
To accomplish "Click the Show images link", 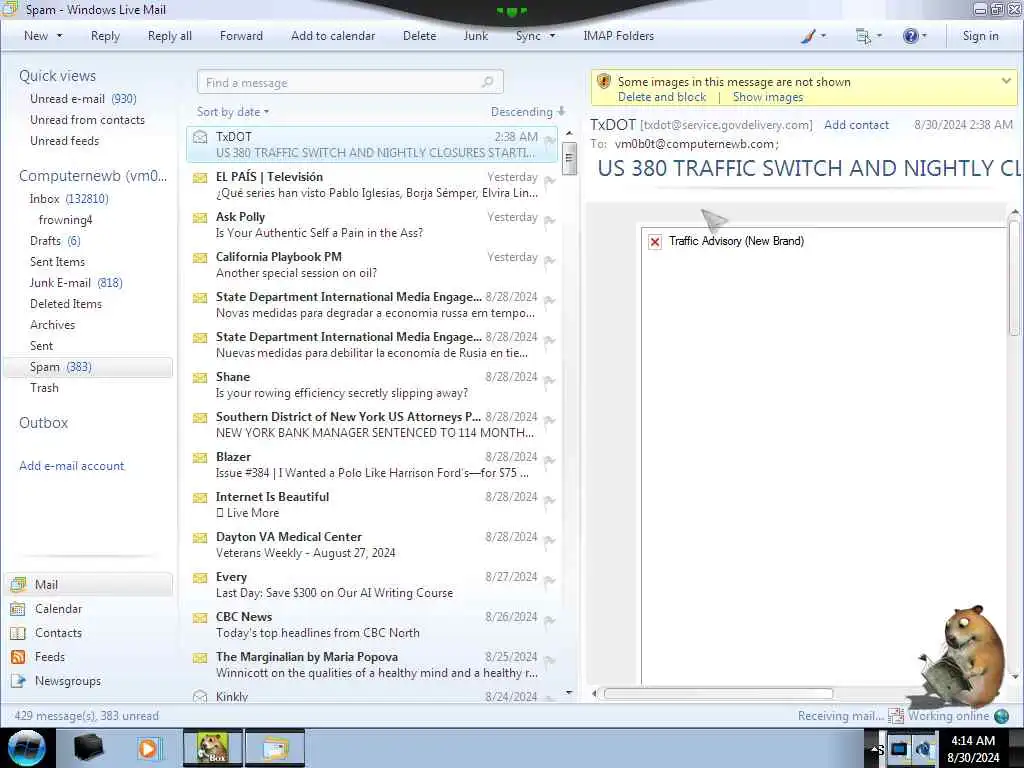I will (767, 97).
